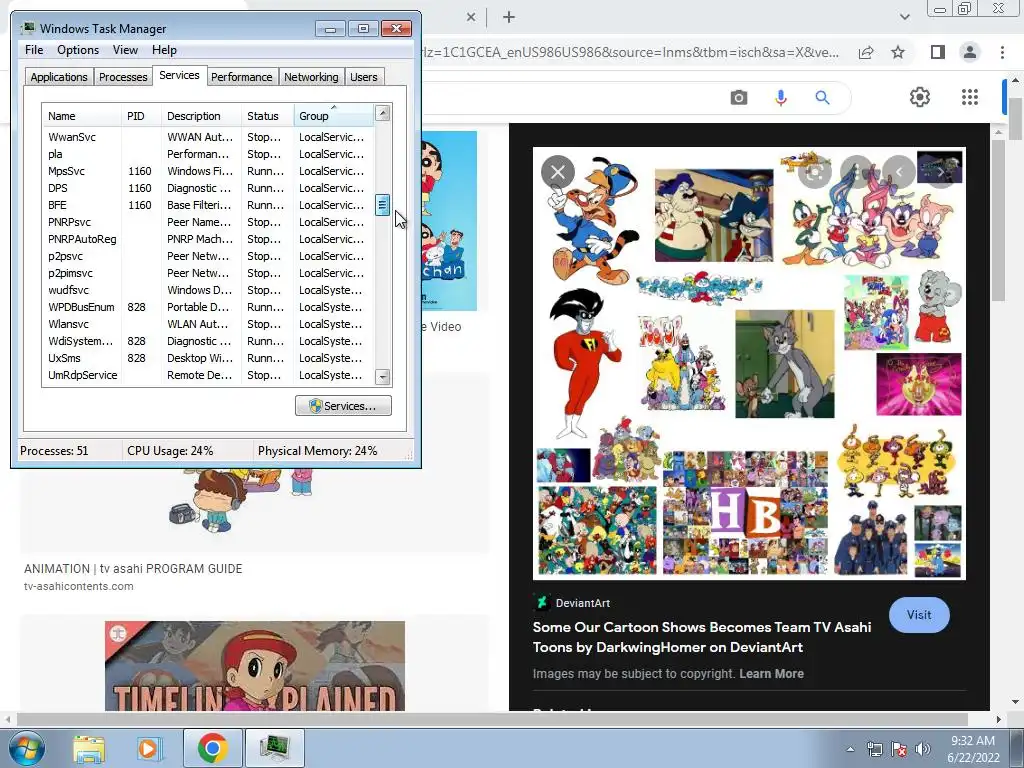Screen dimensions: 1024x768
Task: Open the tv-asahicontents.com animation result
Action: [133, 569]
